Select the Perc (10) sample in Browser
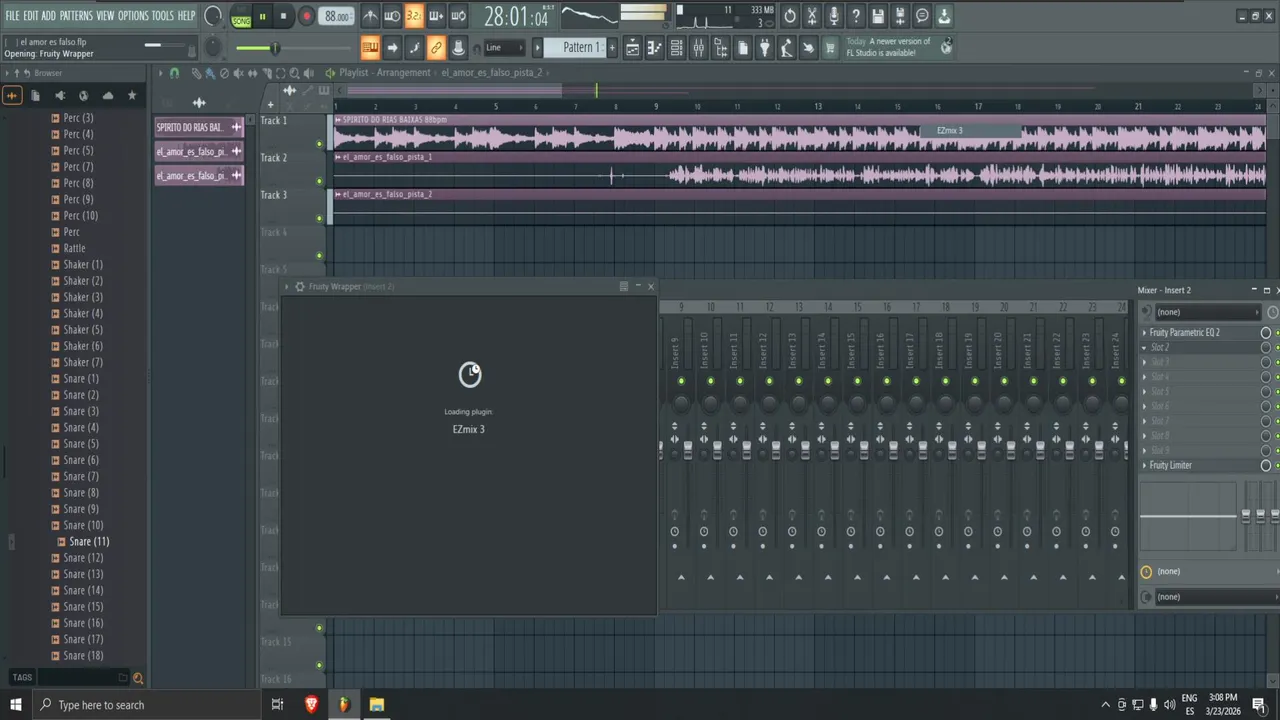 [81, 216]
